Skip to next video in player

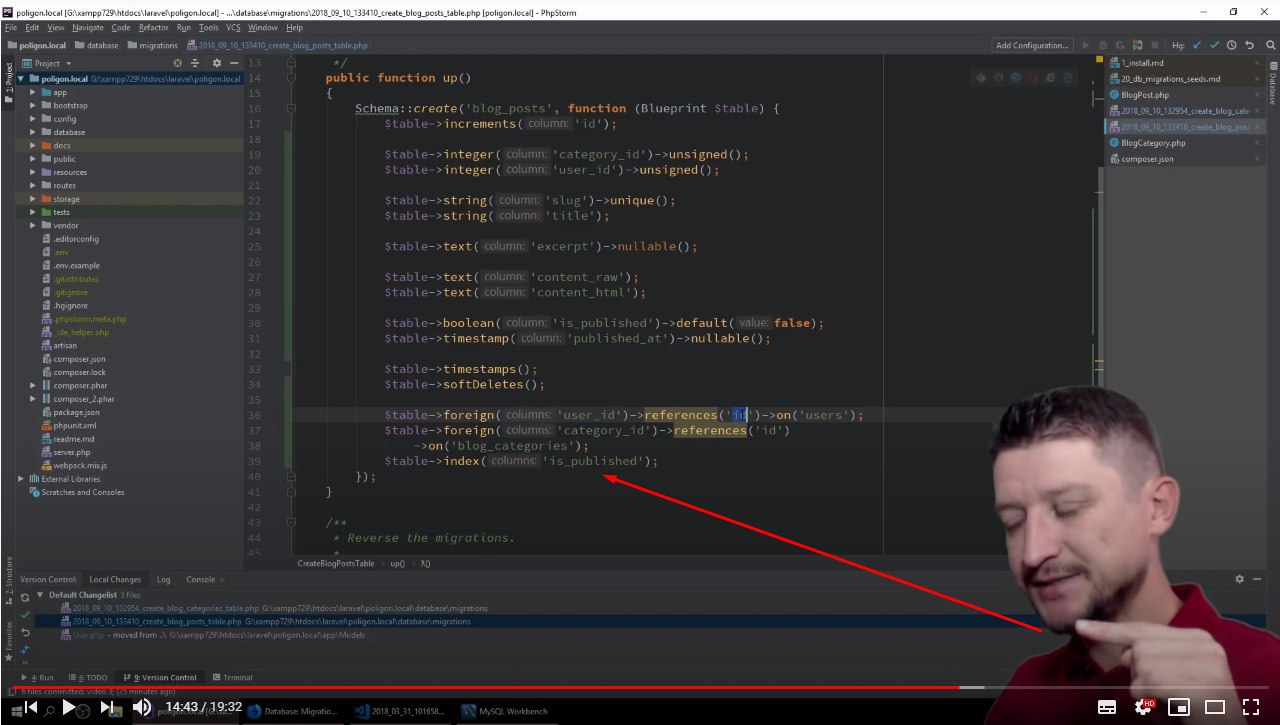(105, 707)
